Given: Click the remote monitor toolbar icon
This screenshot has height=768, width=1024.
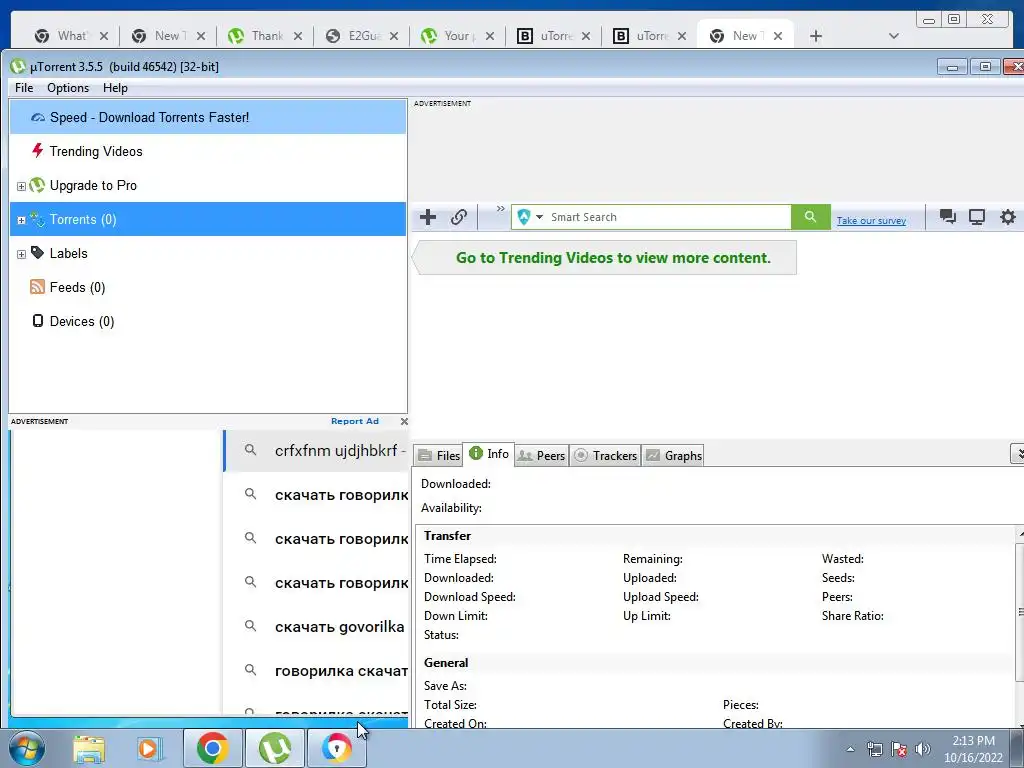Looking at the screenshot, I should click(x=977, y=217).
